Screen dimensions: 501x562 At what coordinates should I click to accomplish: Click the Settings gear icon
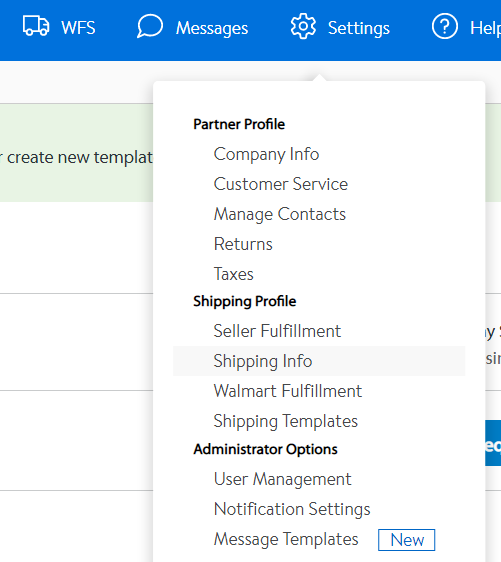(x=303, y=26)
